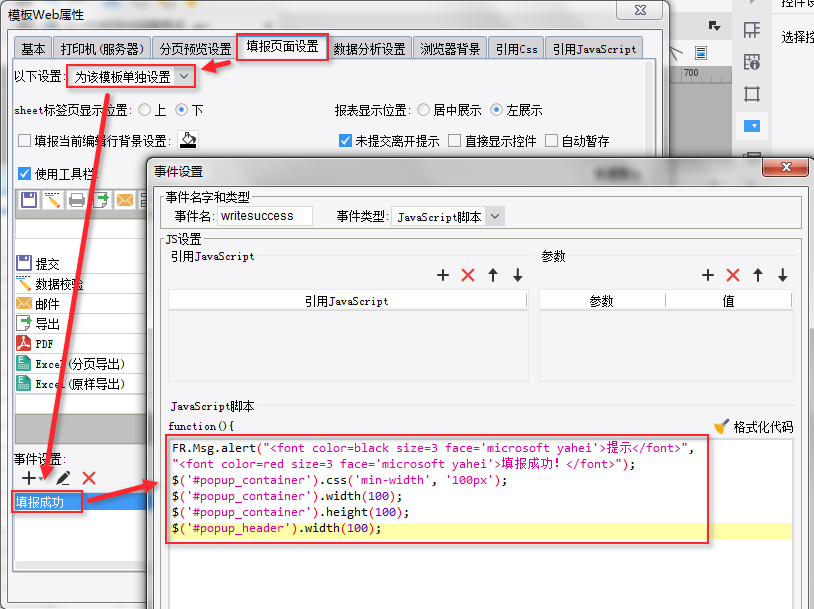The height and width of the screenshot is (609, 814).
Task: Move parameter down with the arrow icon
Action: 783,275
